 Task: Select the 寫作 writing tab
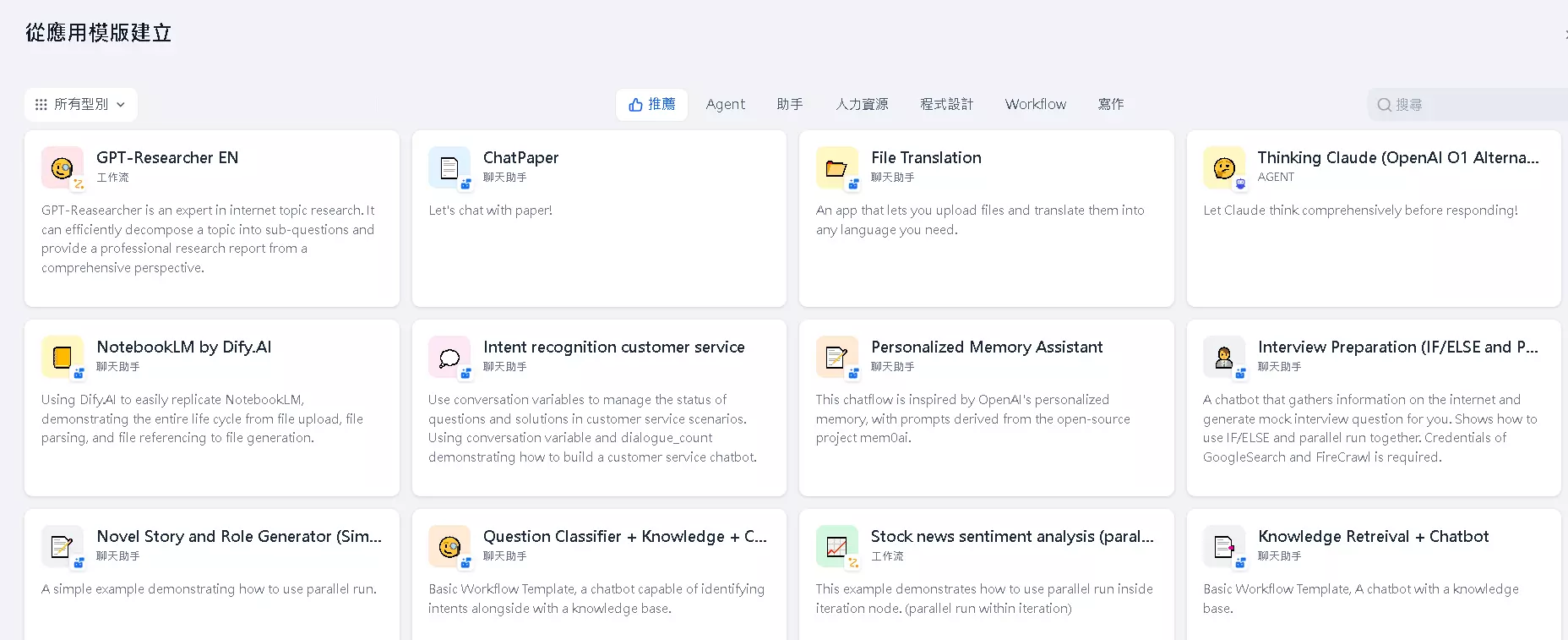(1110, 105)
